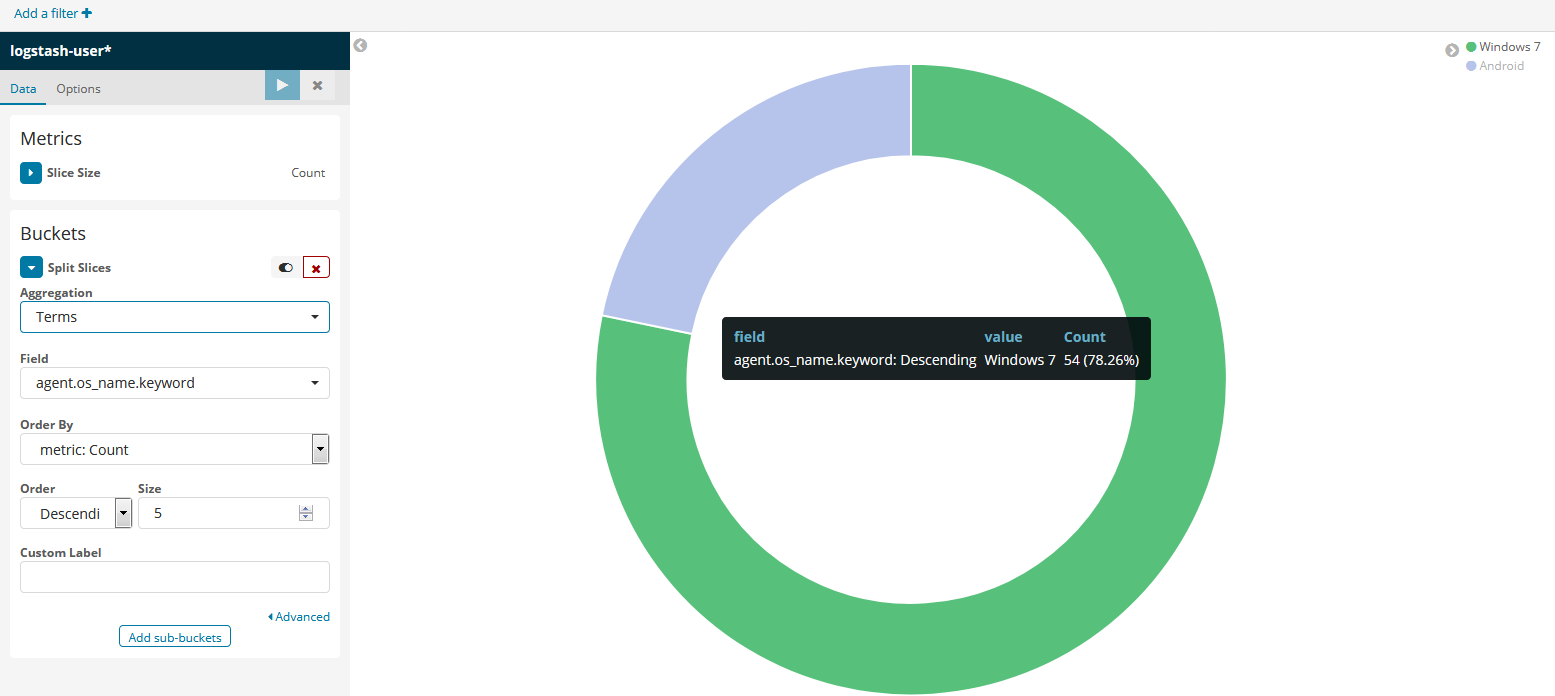
Task: Collapse the left editor sidebar arrow
Action: coord(360,45)
